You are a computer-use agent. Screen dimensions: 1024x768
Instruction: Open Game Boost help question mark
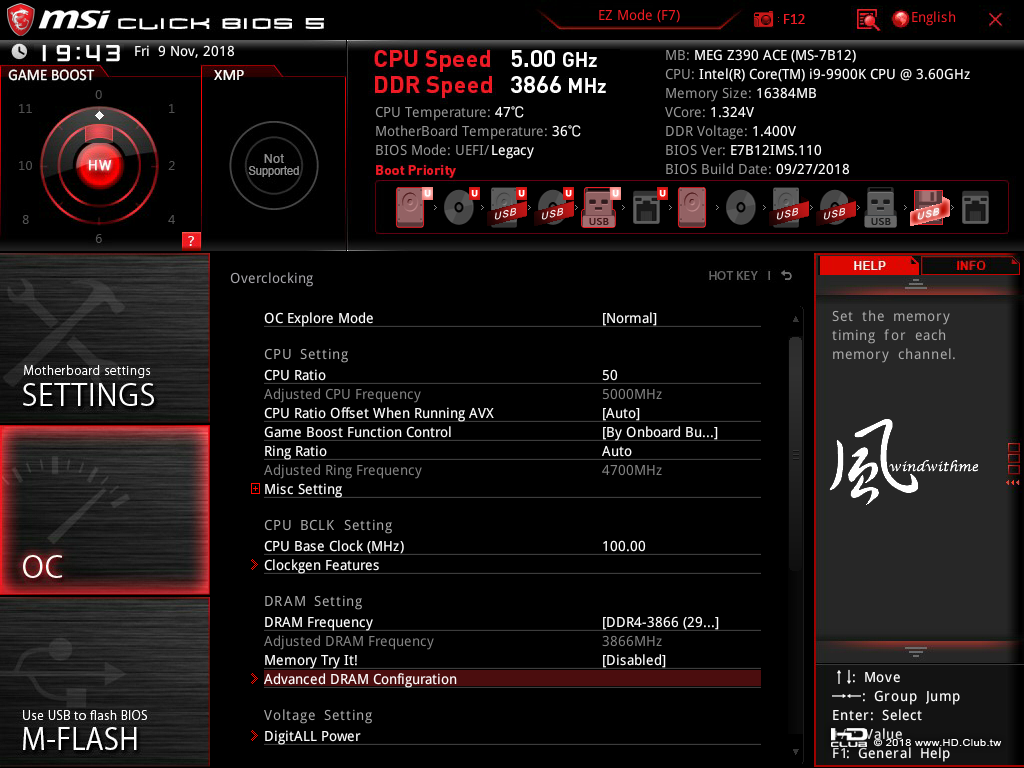pos(191,240)
